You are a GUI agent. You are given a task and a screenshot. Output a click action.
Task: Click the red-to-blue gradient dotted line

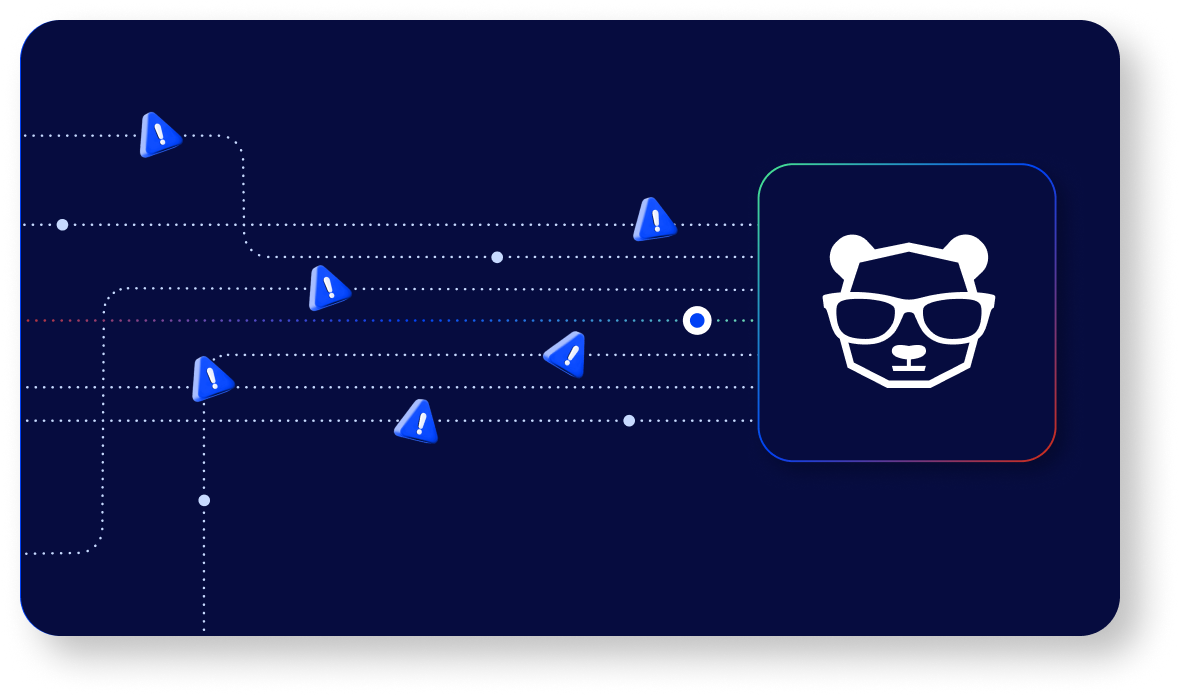tap(300, 321)
